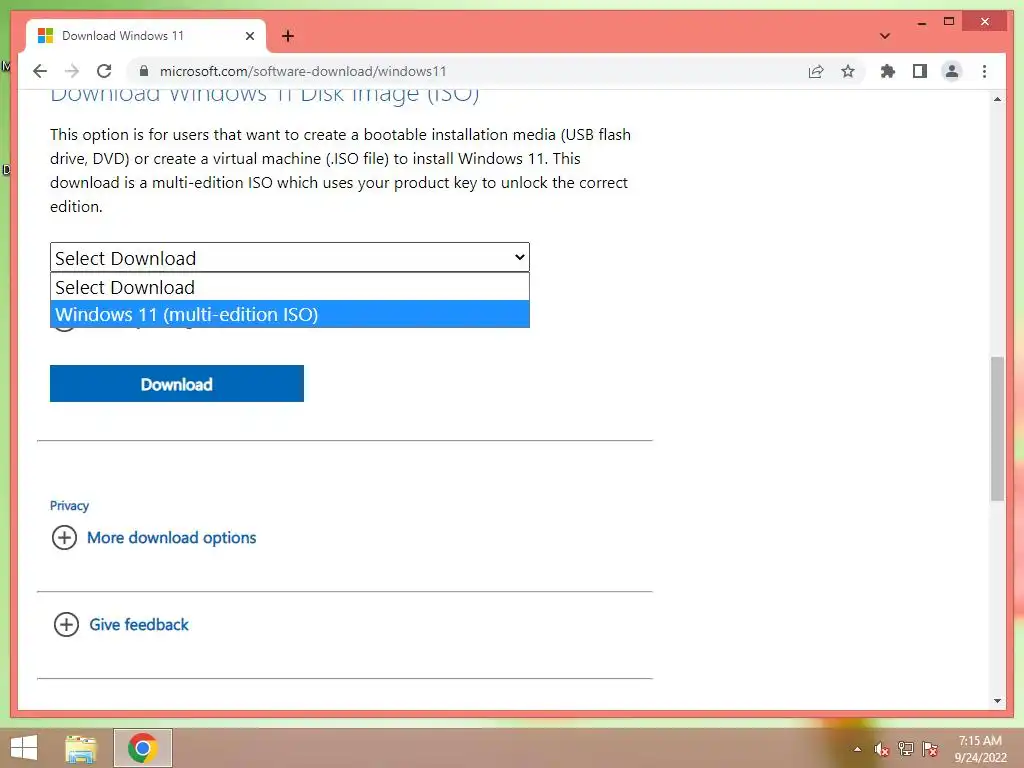This screenshot has width=1024, height=768.
Task: Open the Chrome profile avatar
Action: pyautogui.click(x=952, y=71)
